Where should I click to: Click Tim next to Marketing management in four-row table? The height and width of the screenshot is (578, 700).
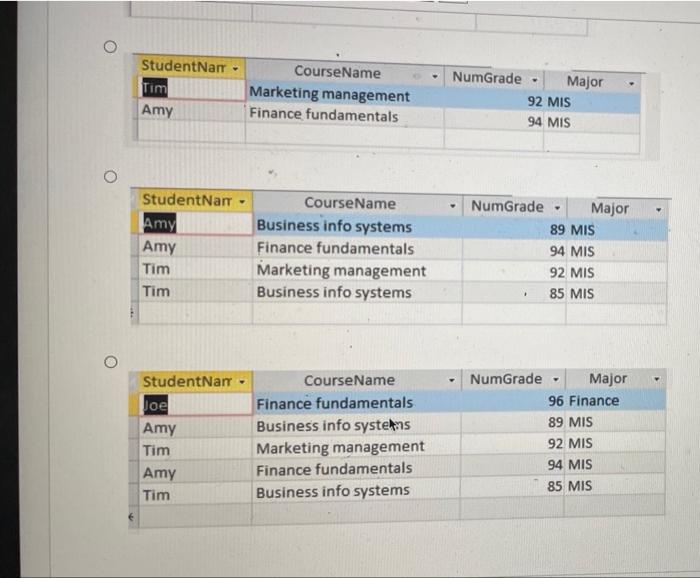[196, 269]
